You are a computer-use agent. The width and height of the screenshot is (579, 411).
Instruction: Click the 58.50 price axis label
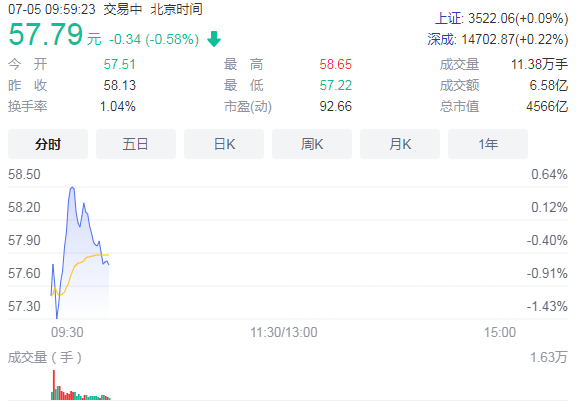[24, 174]
